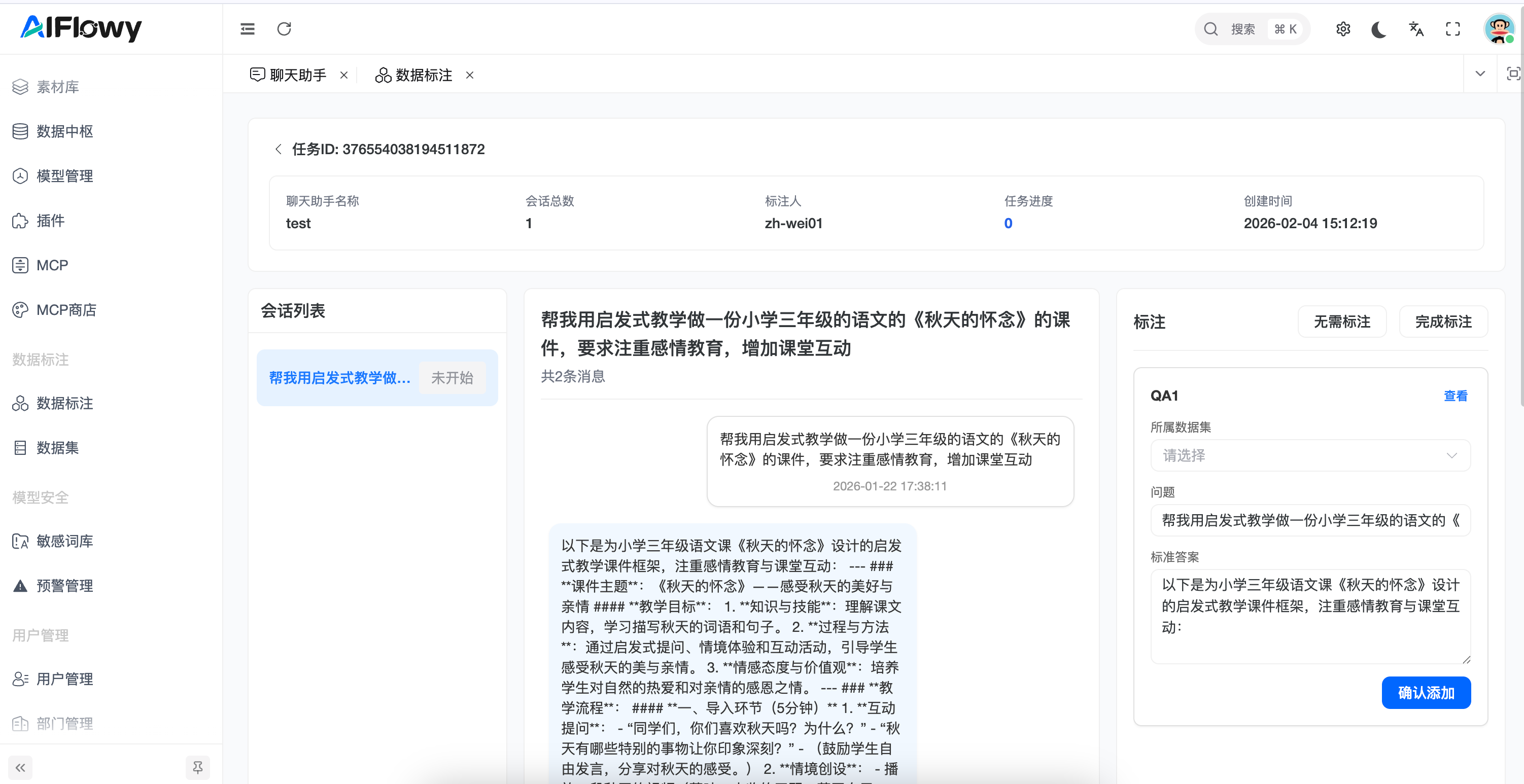Go back using arrow beside 任务ID
The image size is (1524, 784).
[278, 149]
